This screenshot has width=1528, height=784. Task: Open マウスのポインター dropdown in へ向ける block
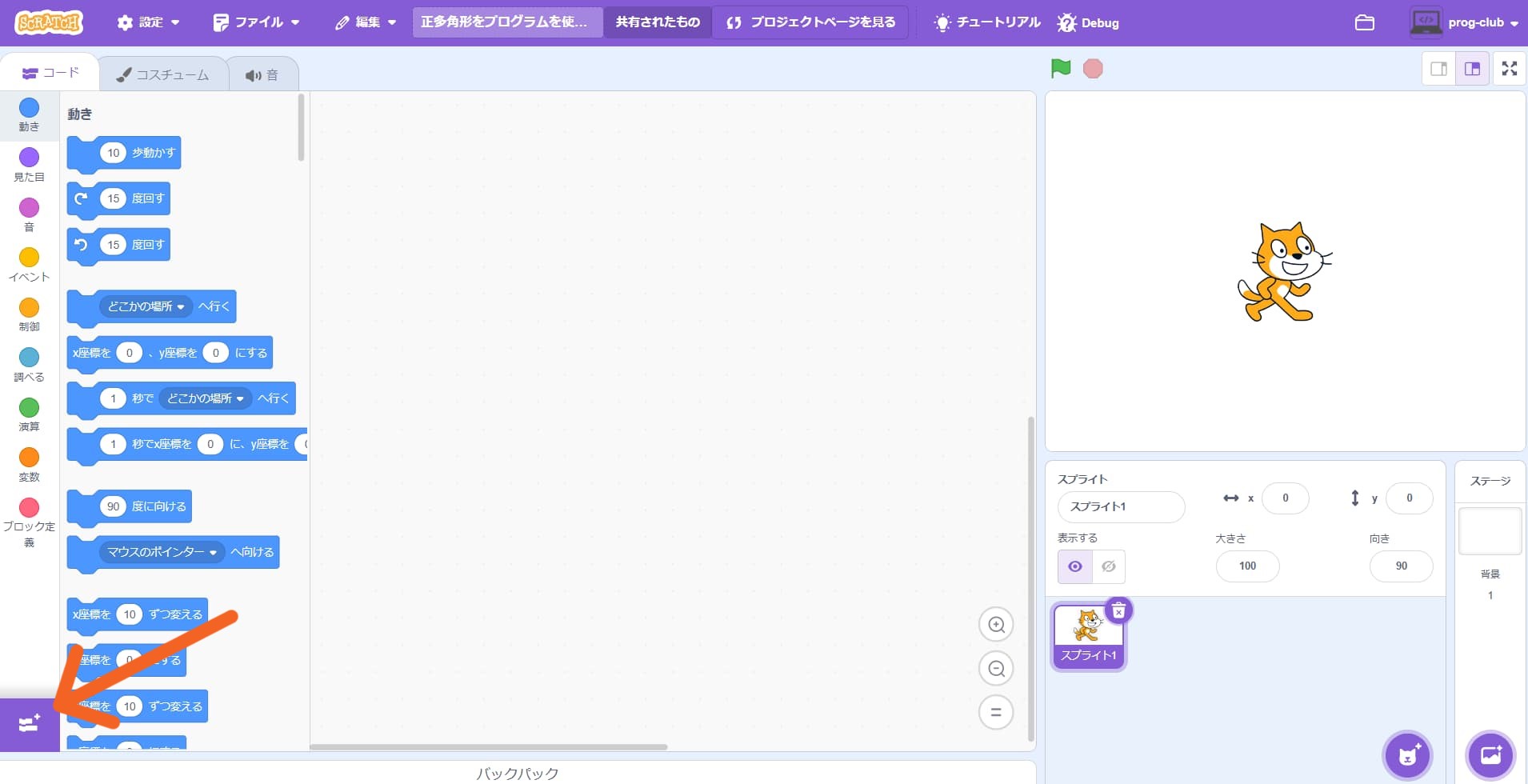(162, 552)
